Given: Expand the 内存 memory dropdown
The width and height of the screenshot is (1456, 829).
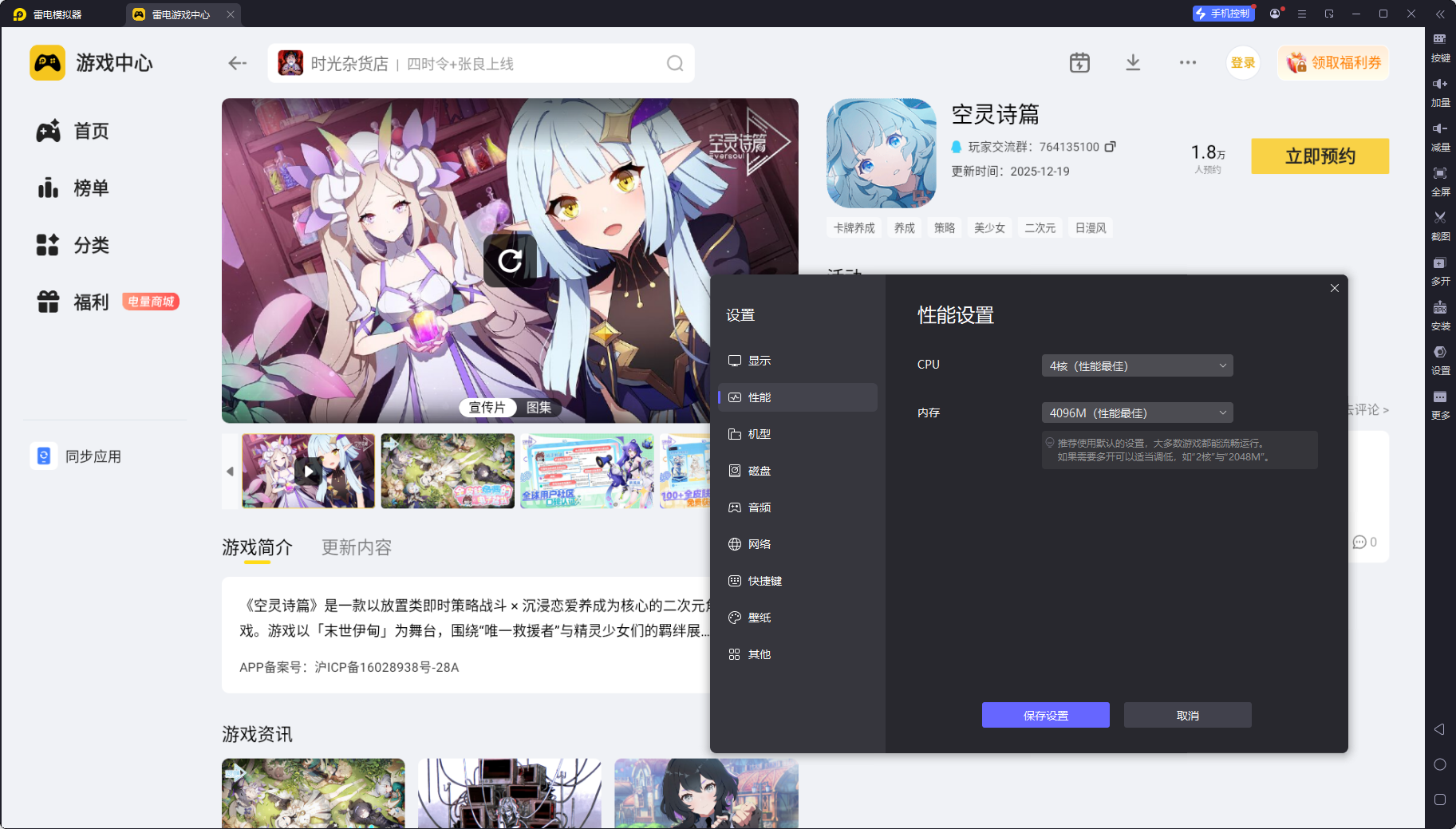Looking at the screenshot, I should [1137, 413].
